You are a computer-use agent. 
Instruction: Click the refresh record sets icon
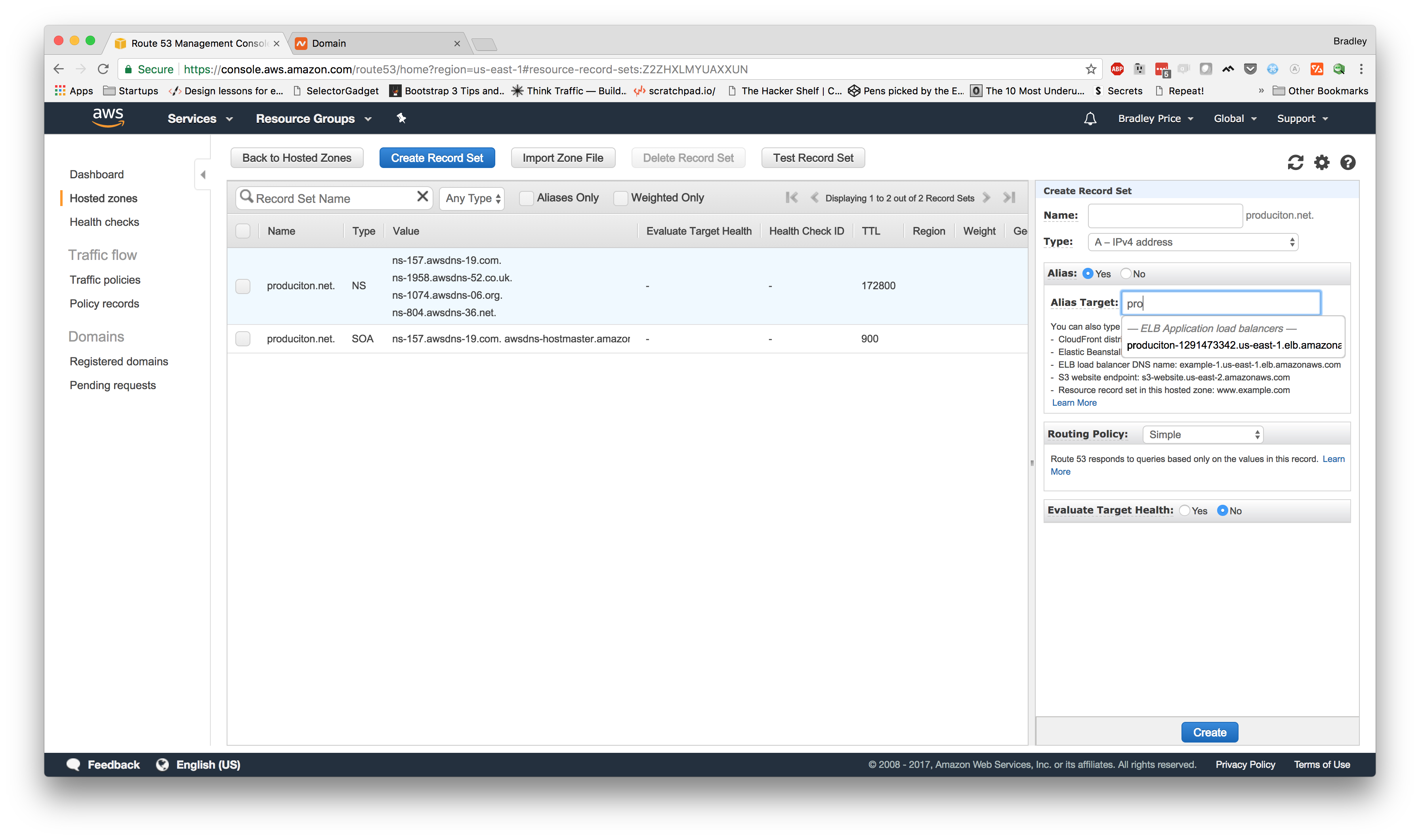[1296, 162]
